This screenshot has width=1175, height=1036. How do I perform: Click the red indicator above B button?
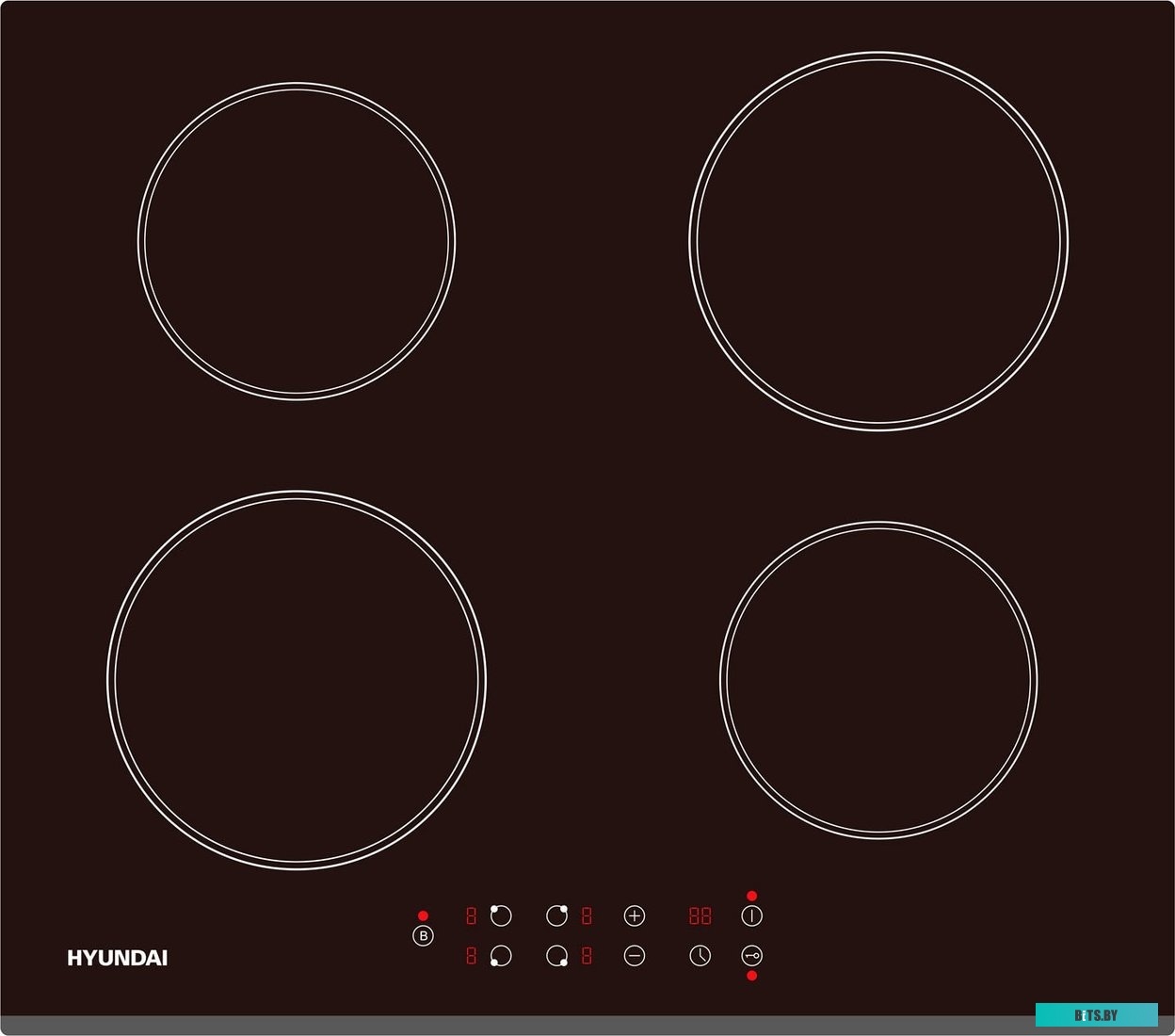click(x=423, y=915)
